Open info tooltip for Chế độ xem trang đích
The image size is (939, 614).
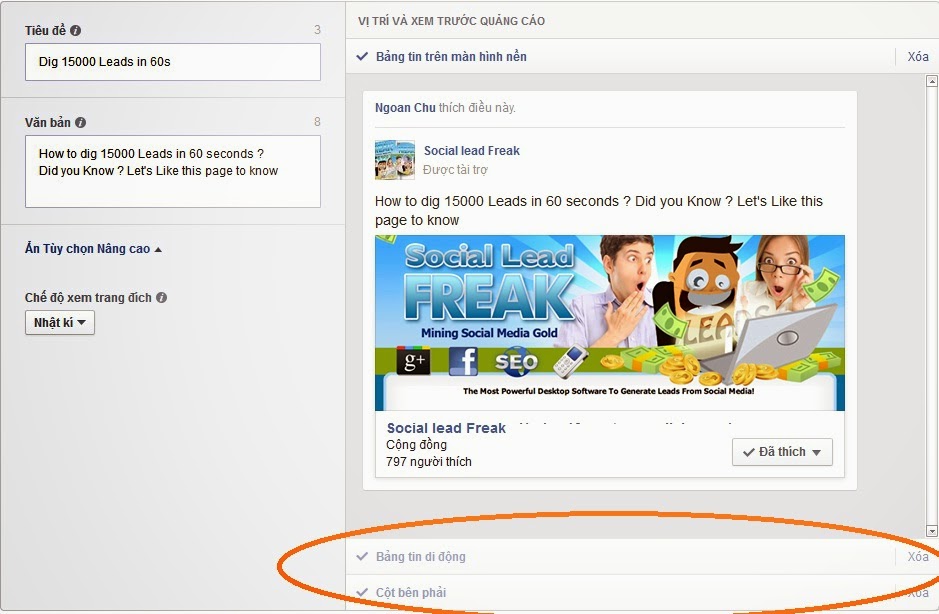pos(161,298)
